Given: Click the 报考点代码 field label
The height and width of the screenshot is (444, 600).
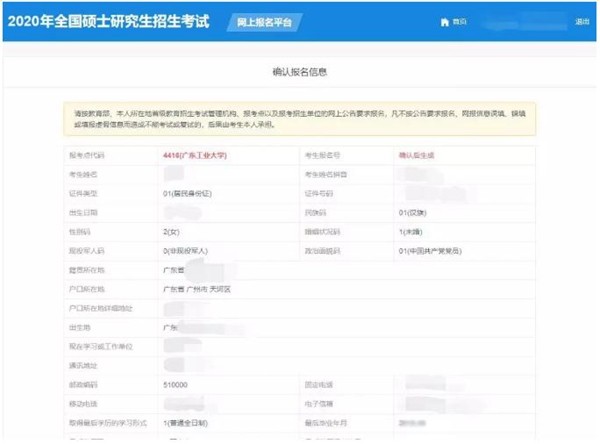Looking at the screenshot, I should (x=86, y=155).
